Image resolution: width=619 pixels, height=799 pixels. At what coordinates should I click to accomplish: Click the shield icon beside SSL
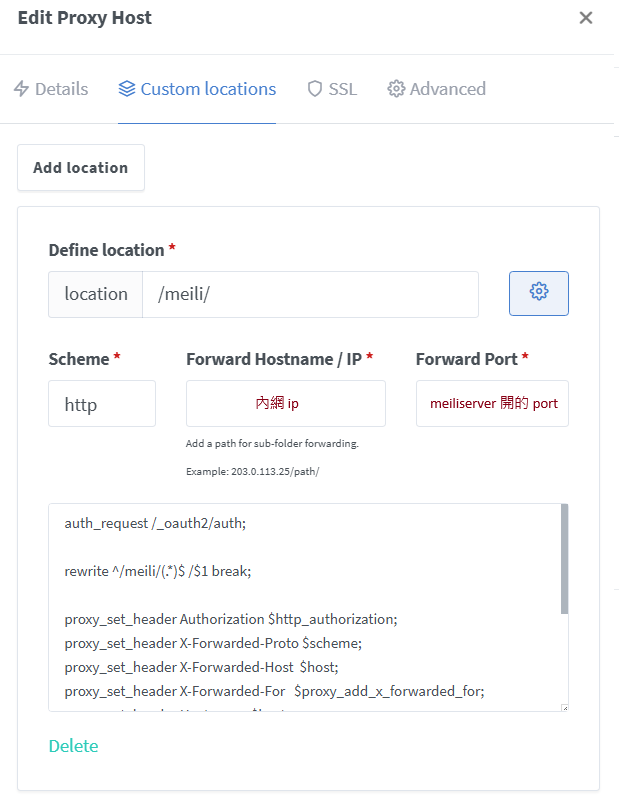[315, 89]
